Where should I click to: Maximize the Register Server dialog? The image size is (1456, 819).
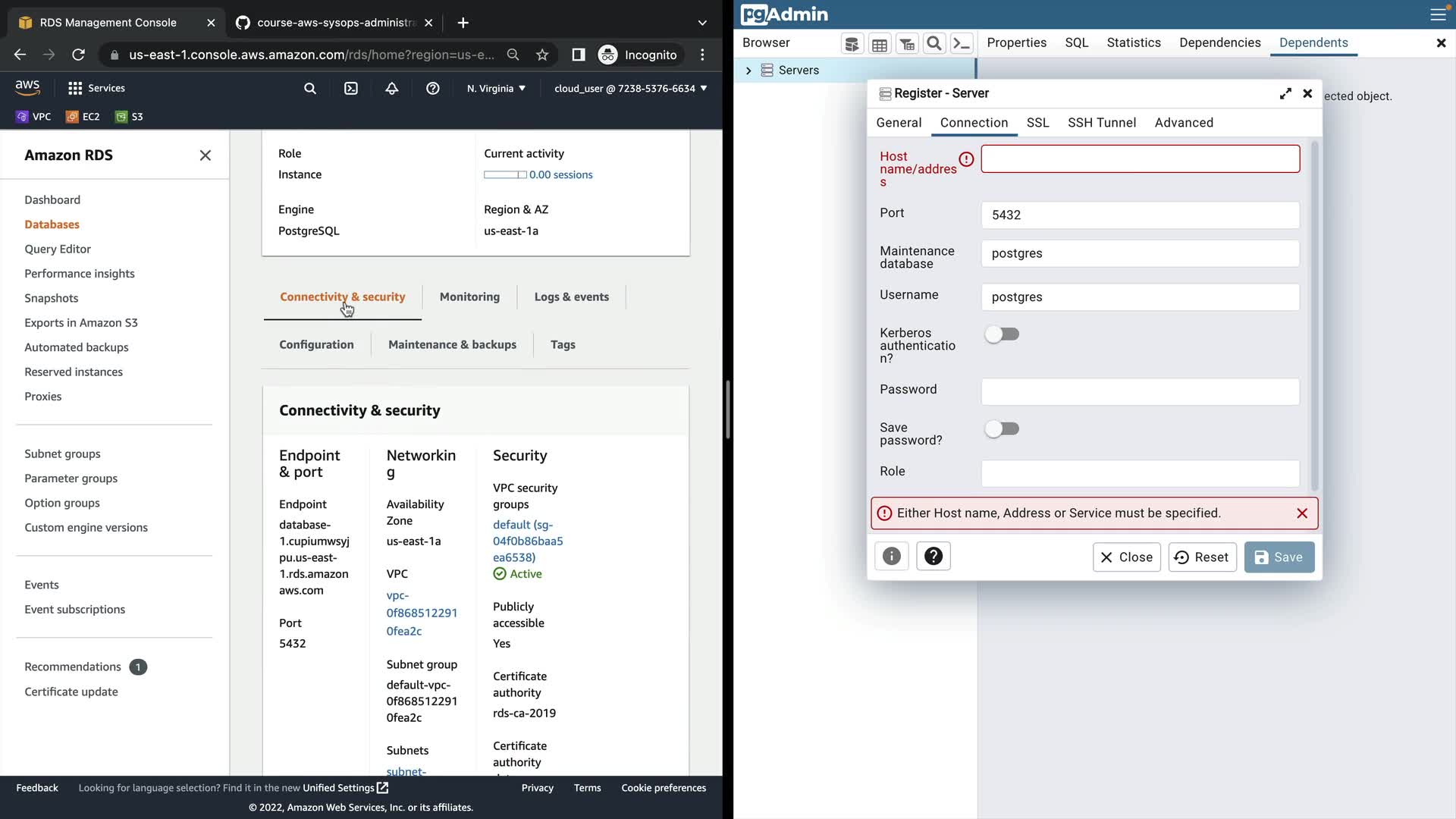1285,93
